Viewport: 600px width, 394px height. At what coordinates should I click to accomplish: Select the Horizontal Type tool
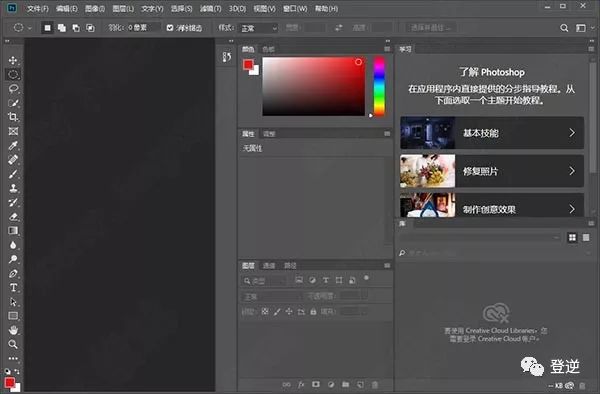tap(13, 288)
